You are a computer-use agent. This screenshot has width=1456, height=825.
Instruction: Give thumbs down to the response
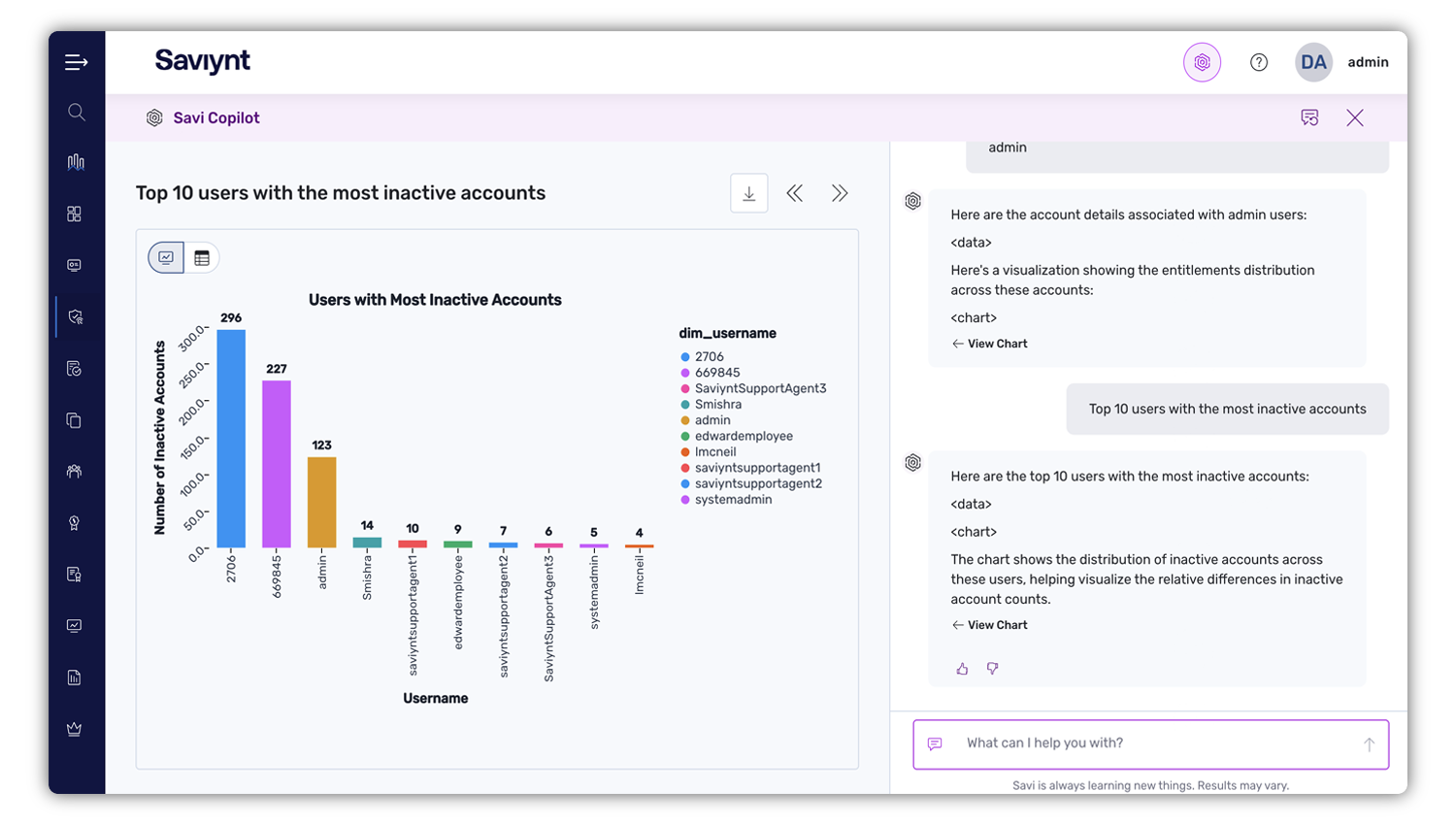tap(992, 669)
